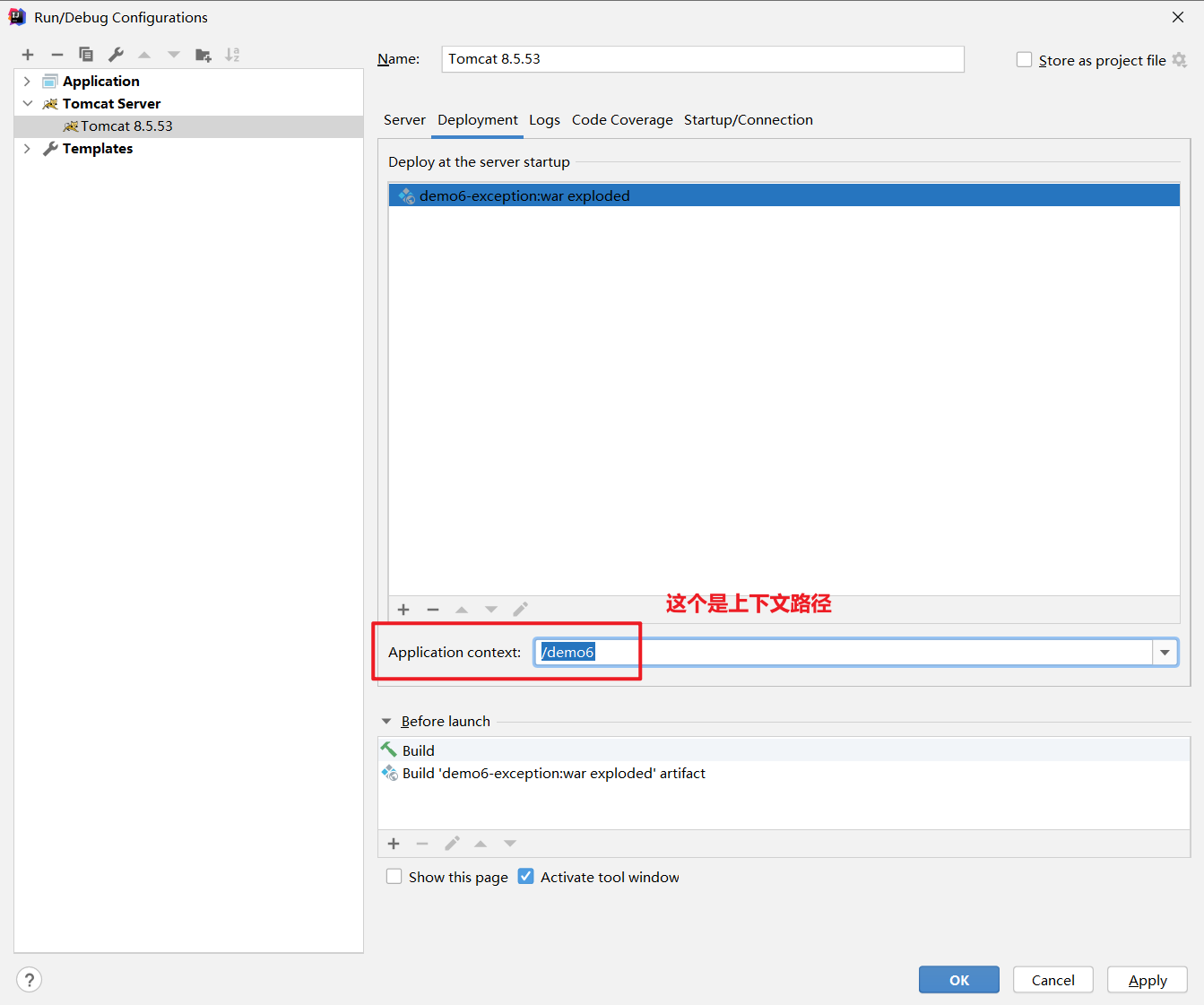Select the Deployment tab

click(x=478, y=120)
